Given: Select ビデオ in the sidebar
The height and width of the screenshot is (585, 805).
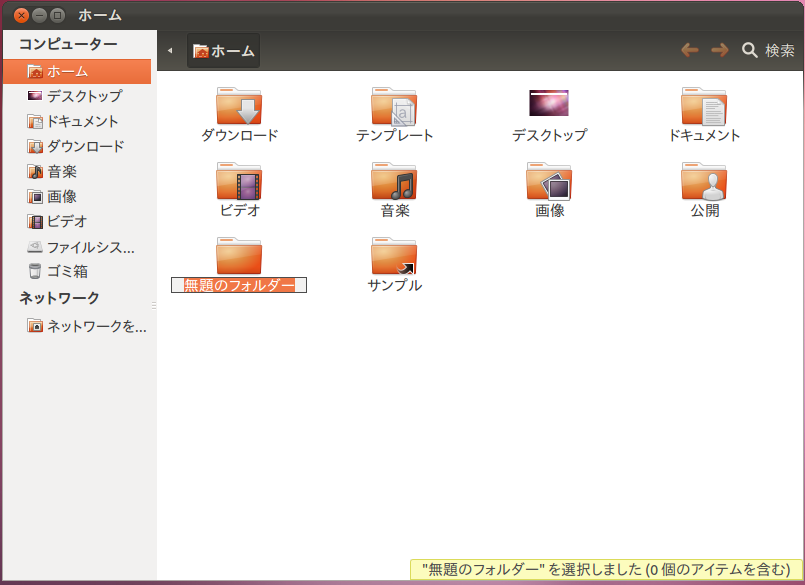Looking at the screenshot, I should point(77,221).
